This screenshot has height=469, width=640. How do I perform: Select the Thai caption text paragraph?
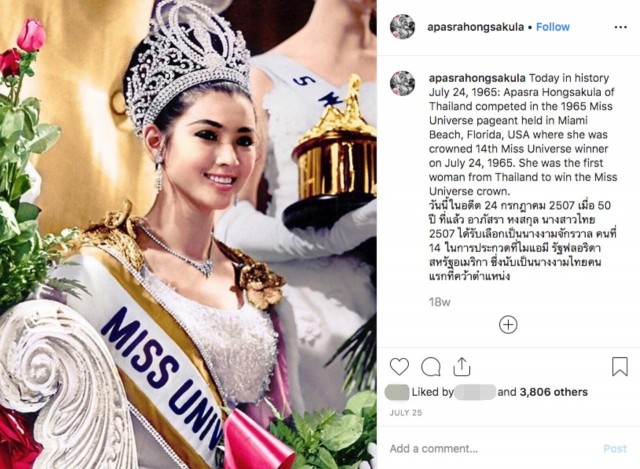point(523,240)
